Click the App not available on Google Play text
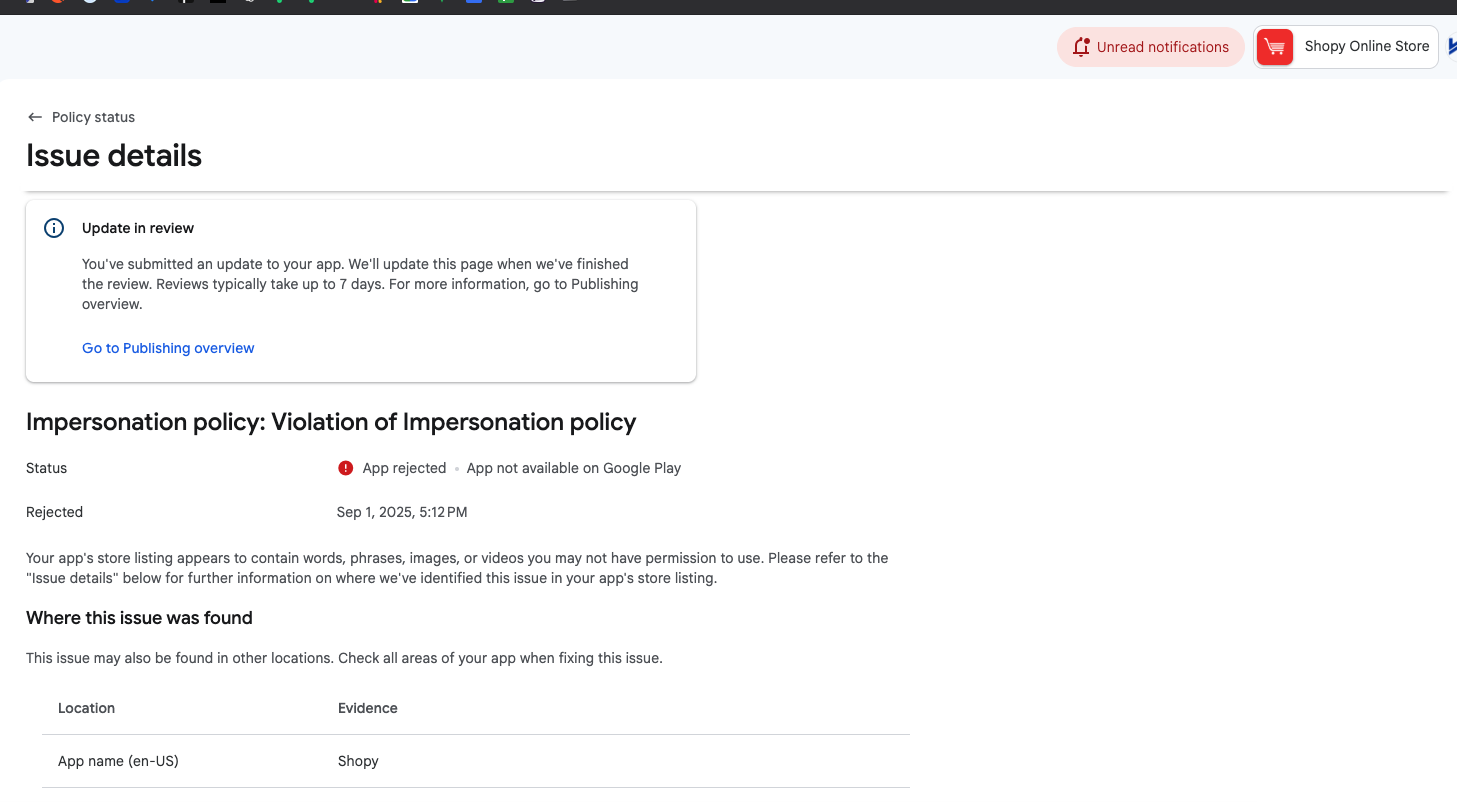Viewport: 1457px width, 802px height. [x=574, y=468]
